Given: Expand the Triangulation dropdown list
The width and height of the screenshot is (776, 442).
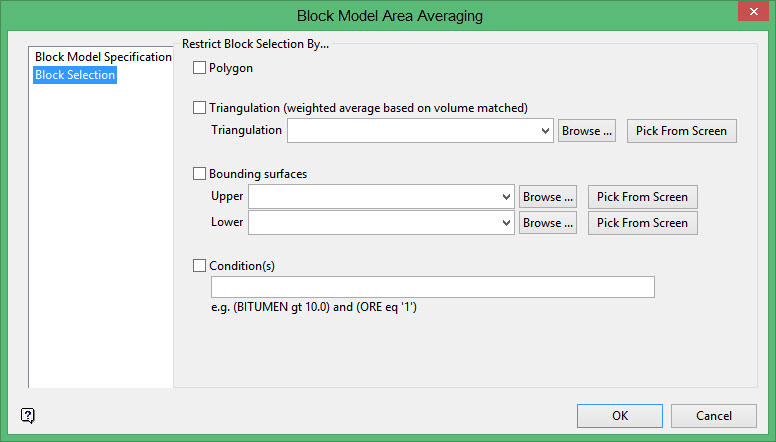Looking at the screenshot, I should (x=545, y=131).
